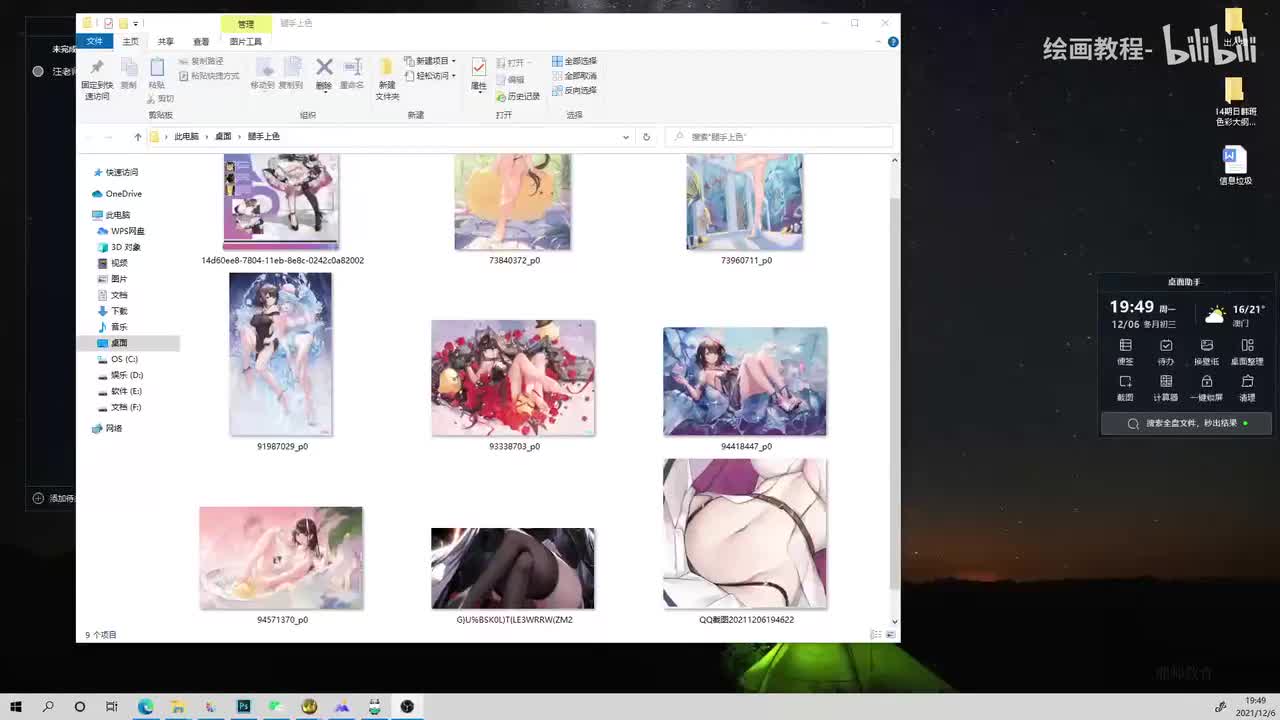
Task: Expand the New item (新建项目) dropdown
Action: (430, 61)
